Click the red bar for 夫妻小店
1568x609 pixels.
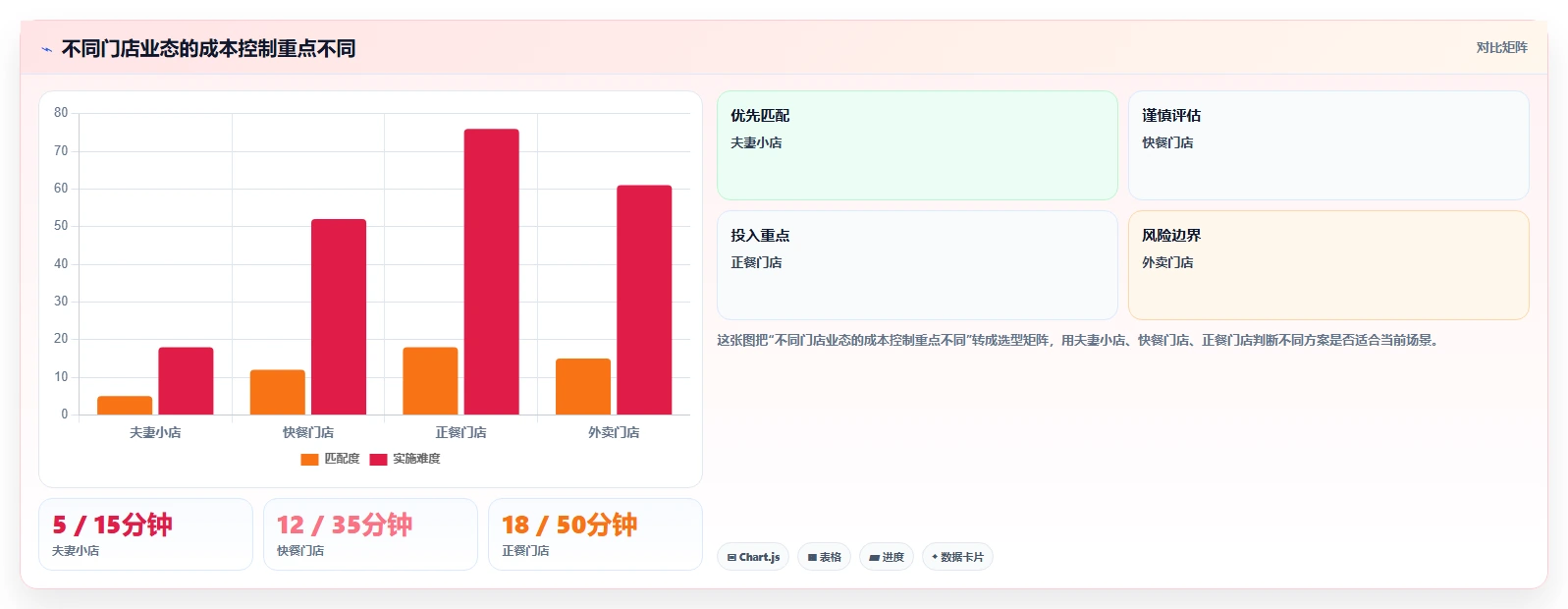pos(186,381)
